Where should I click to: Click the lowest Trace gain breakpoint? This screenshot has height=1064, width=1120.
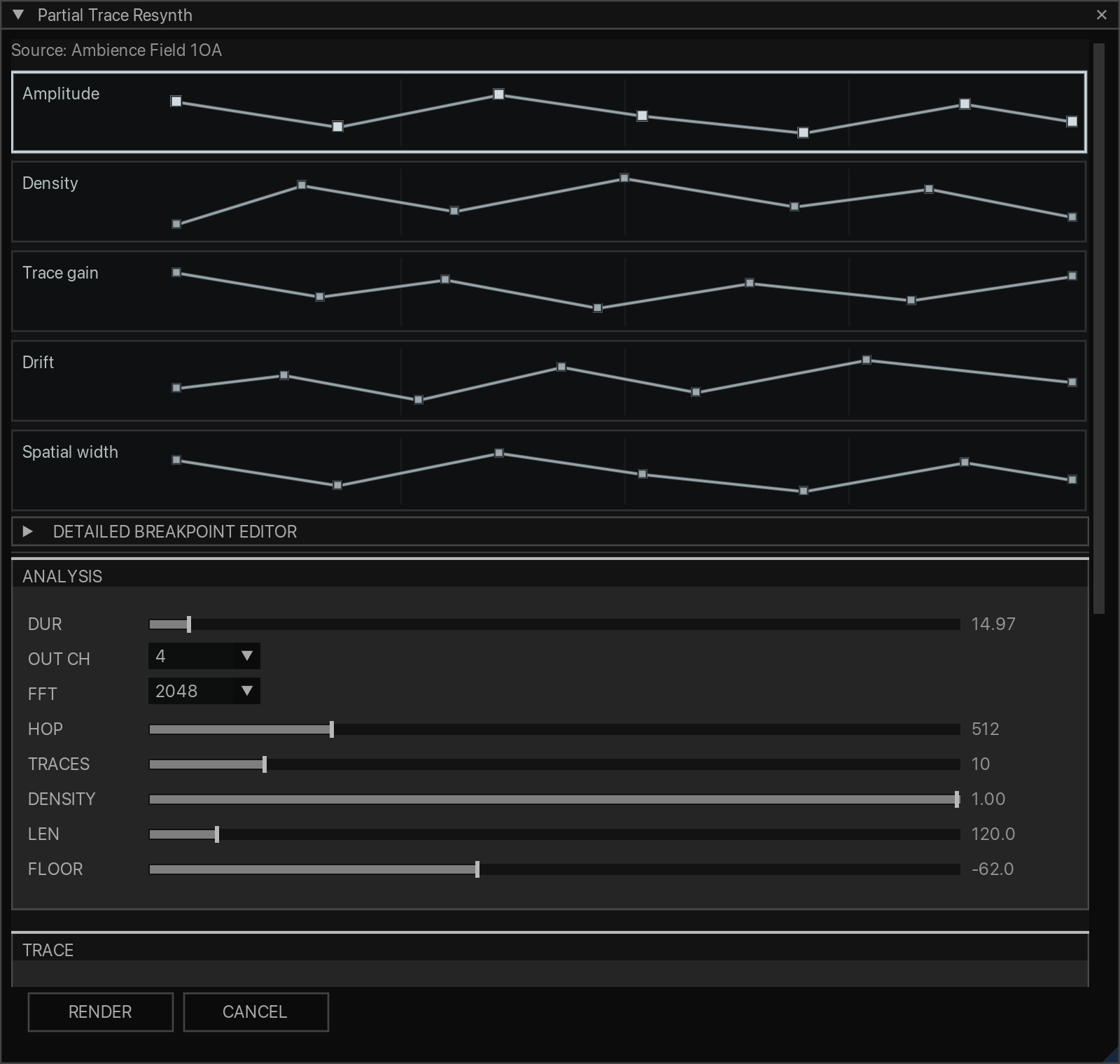pos(598,308)
